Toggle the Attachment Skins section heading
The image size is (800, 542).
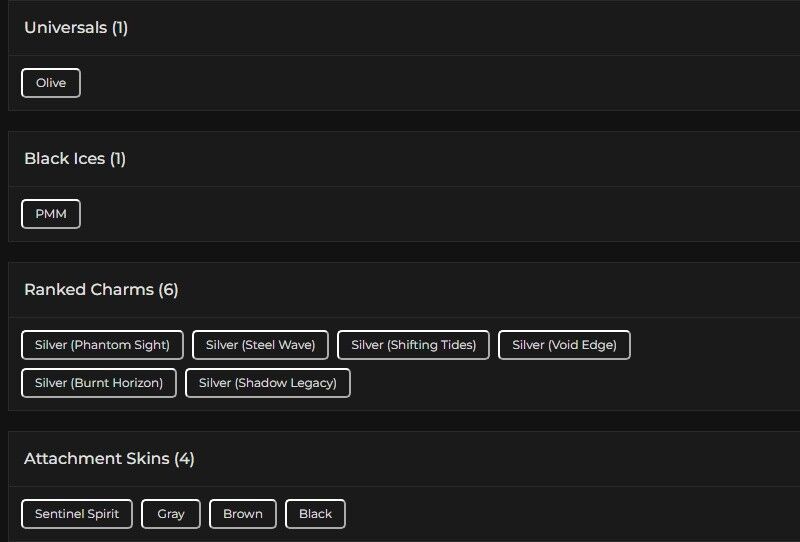(x=97, y=459)
